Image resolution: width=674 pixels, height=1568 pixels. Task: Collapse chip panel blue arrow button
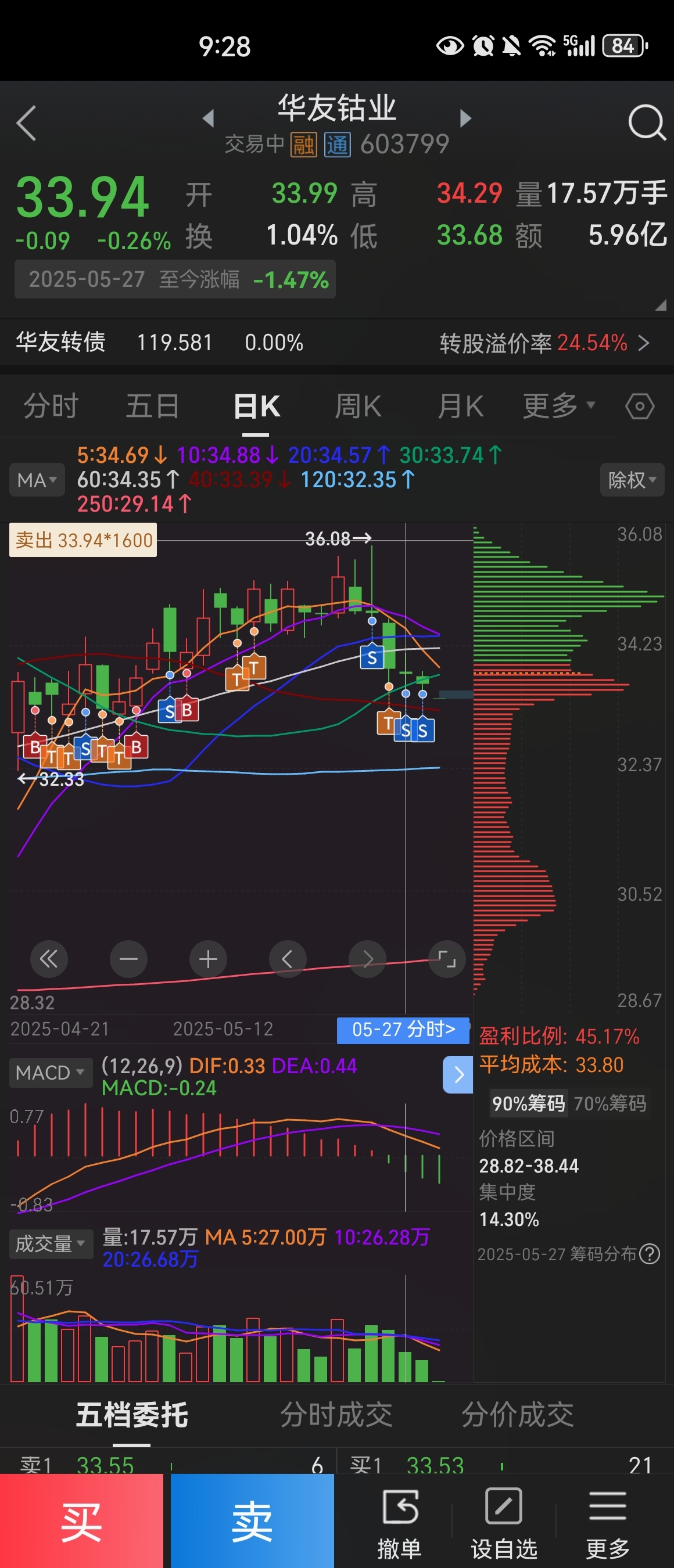[x=458, y=1075]
